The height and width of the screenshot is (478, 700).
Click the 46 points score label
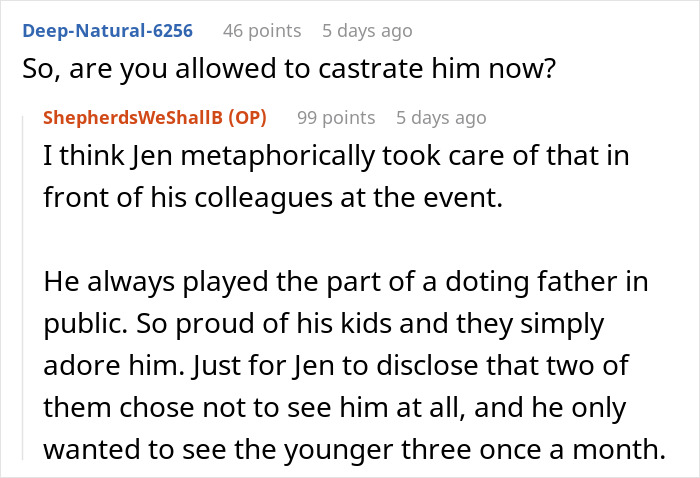[262, 31]
